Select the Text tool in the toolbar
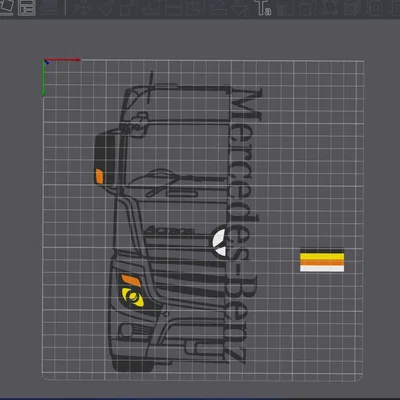Image resolution: width=400 pixels, height=400 pixels. coord(262,7)
